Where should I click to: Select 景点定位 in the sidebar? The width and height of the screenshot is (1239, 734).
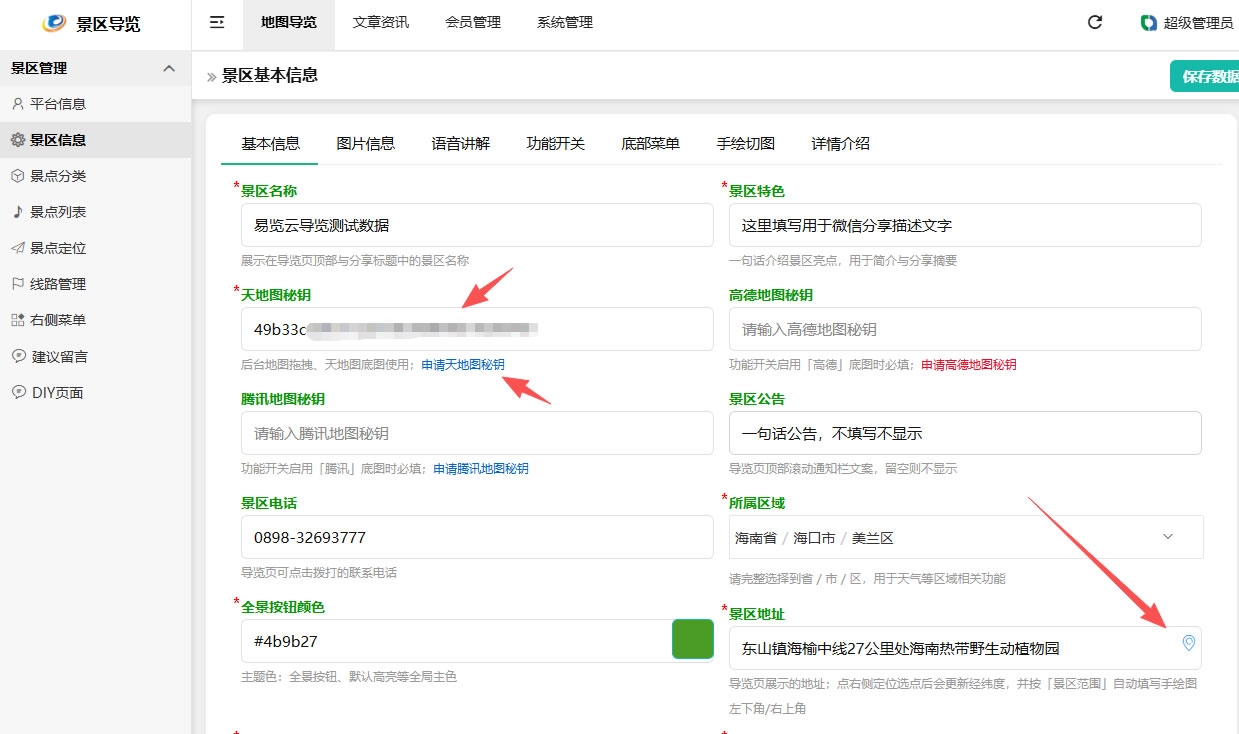[95, 248]
